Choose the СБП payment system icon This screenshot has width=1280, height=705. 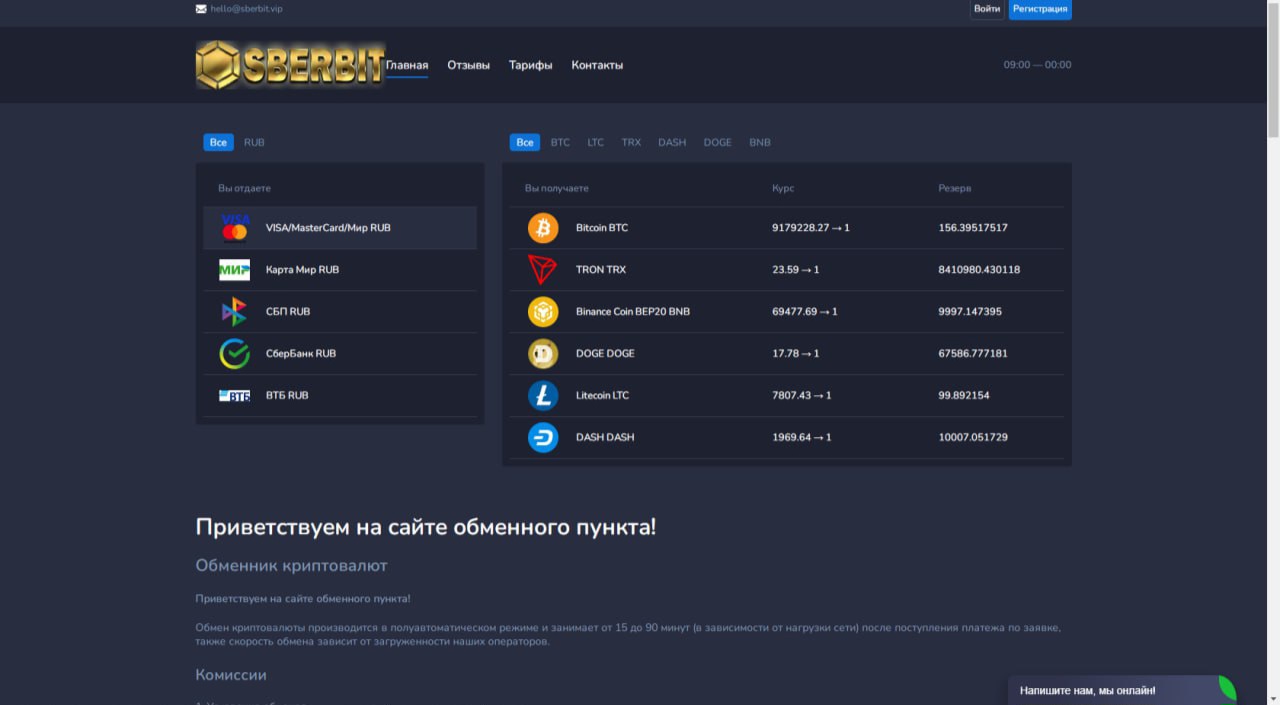tap(235, 312)
